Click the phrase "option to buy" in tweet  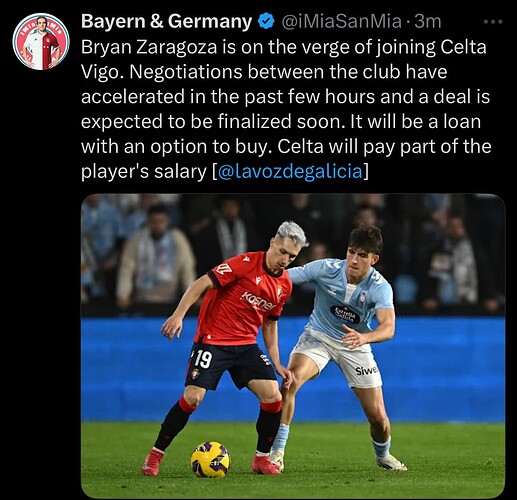click(x=209, y=147)
